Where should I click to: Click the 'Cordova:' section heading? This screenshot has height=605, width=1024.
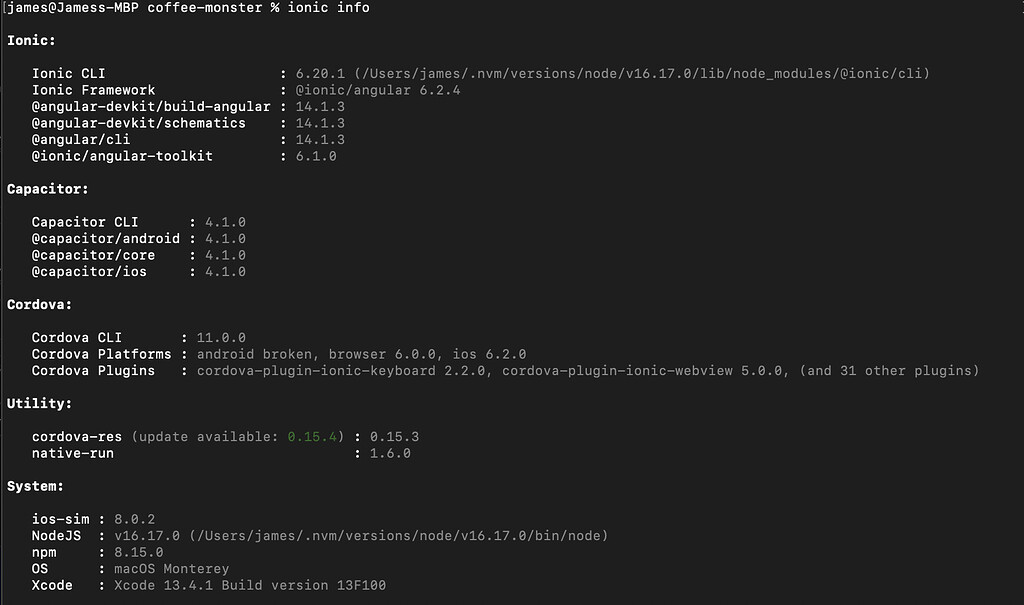coord(39,305)
